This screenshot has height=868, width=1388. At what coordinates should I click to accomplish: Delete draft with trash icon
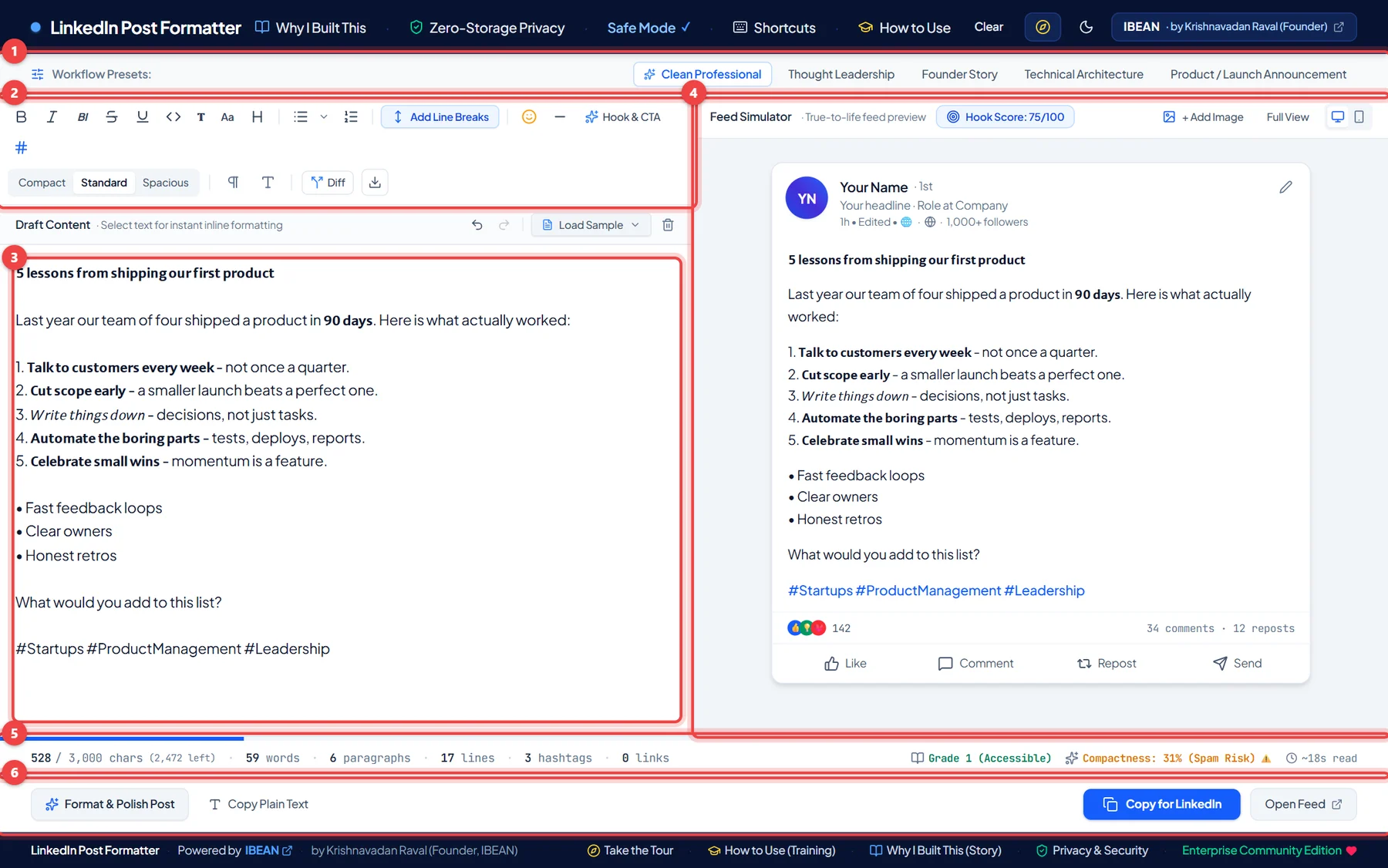pyautogui.click(x=668, y=225)
